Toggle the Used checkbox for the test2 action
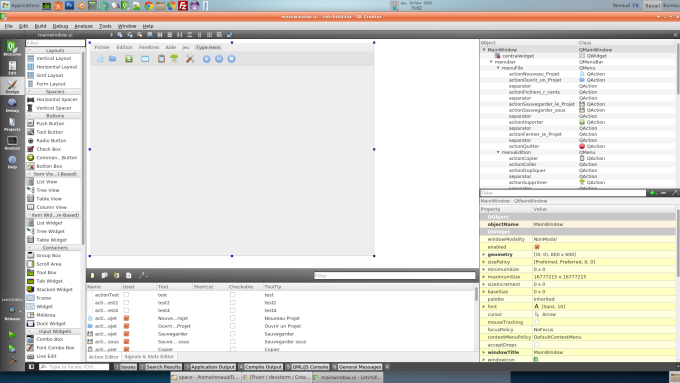This screenshot has width=680, height=383. point(126,303)
